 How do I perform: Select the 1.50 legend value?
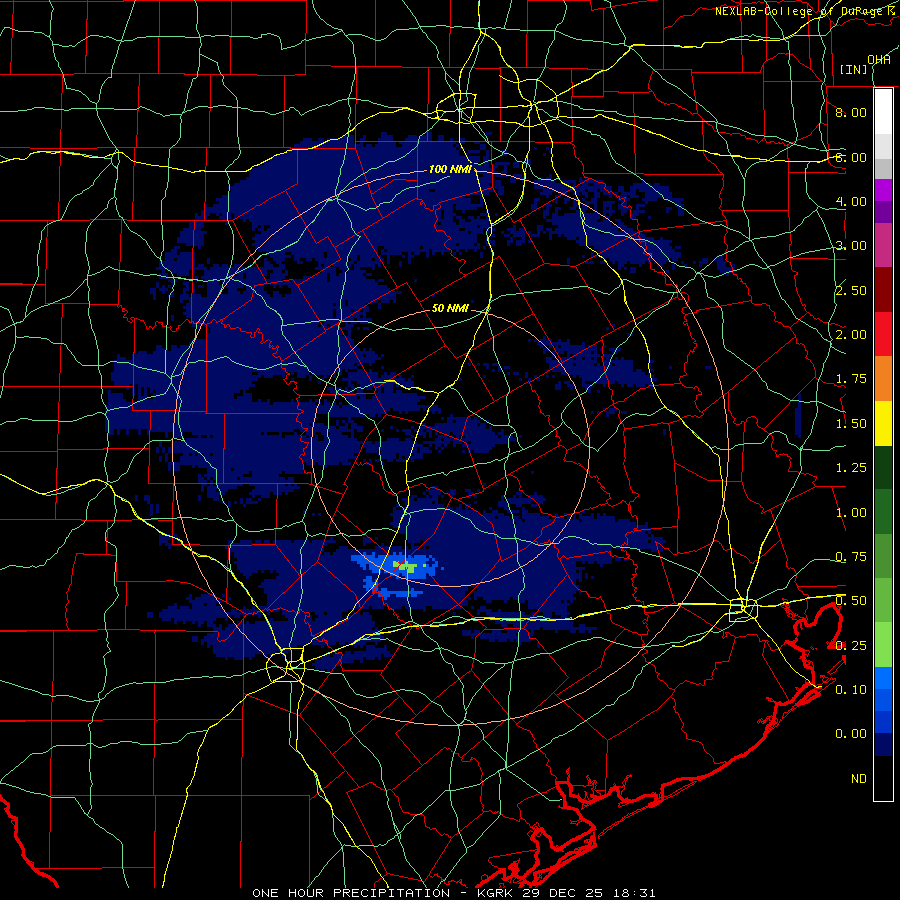[851, 424]
